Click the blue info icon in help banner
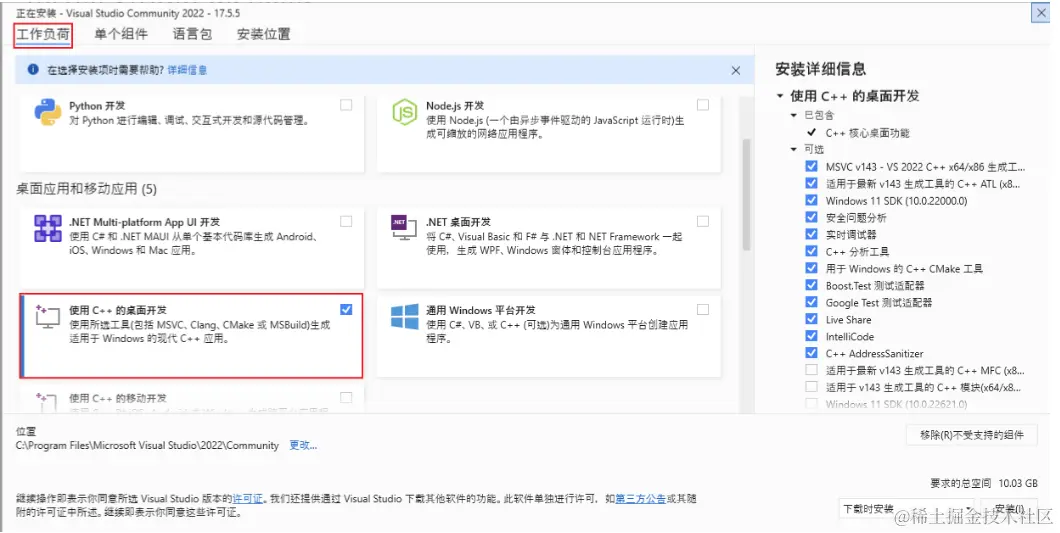The height and width of the screenshot is (533, 1060). coord(32,70)
